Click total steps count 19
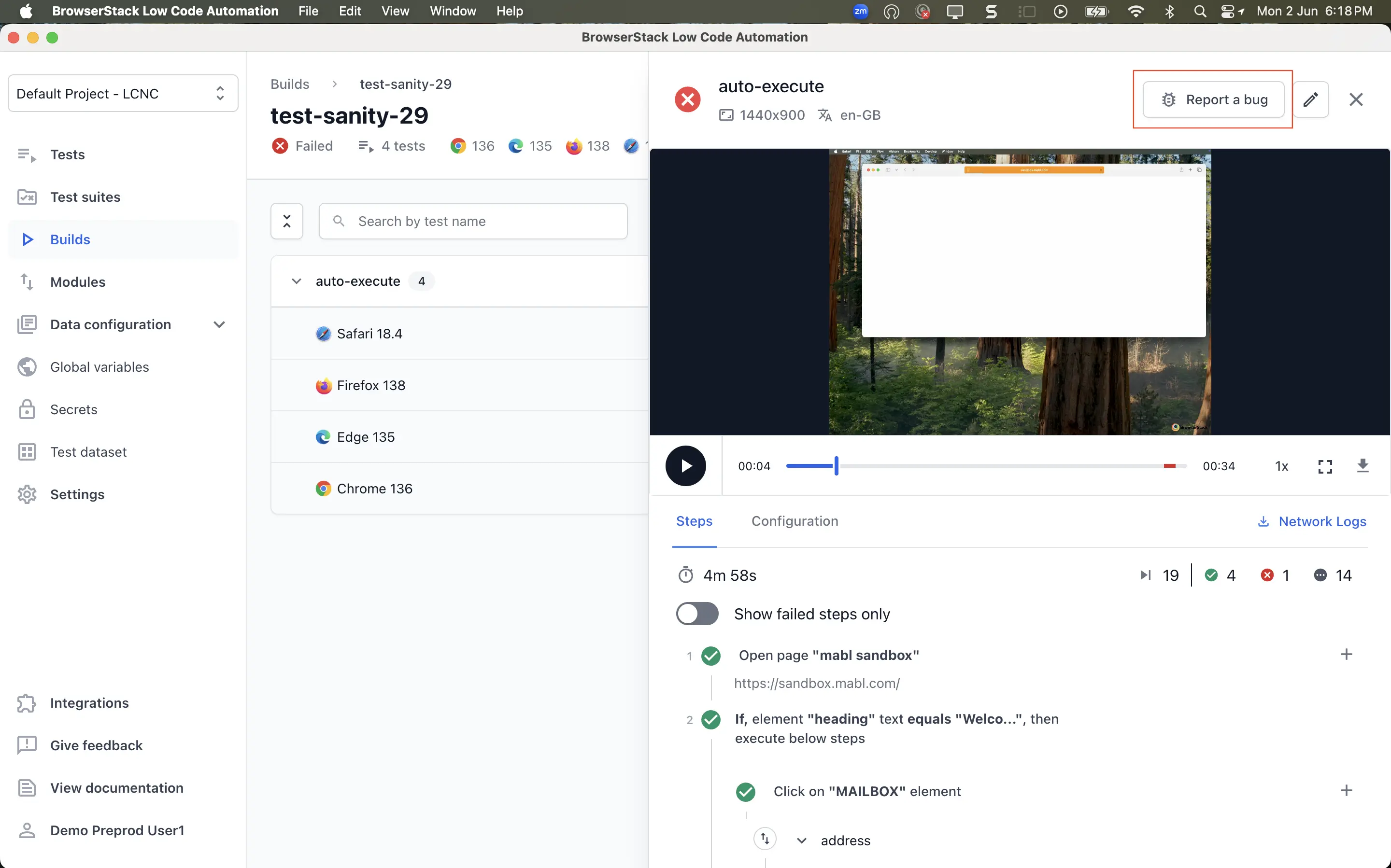The width and height of the screenshot is (1391, 868). click(1159, 575)
